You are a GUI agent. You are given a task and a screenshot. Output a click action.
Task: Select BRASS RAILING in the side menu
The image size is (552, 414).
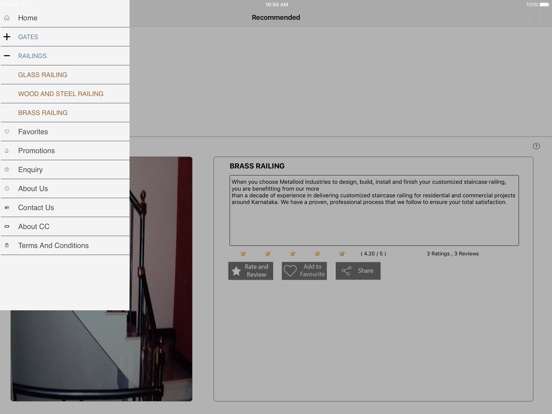pos(65,113)
